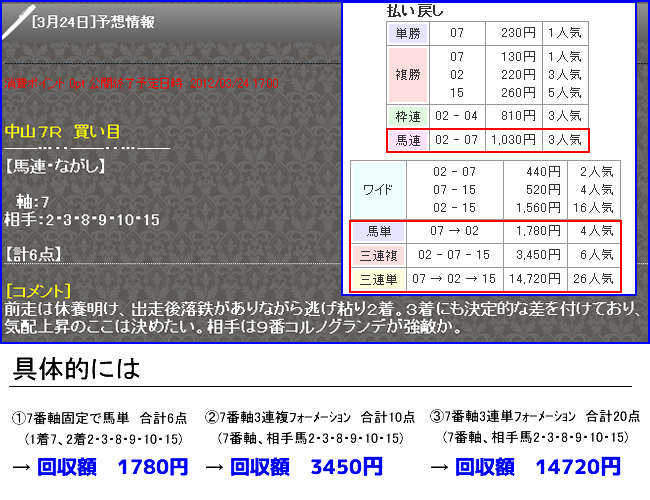
Task: Click the red 消費ポイント 0pt notice
Action: (141, 83)
